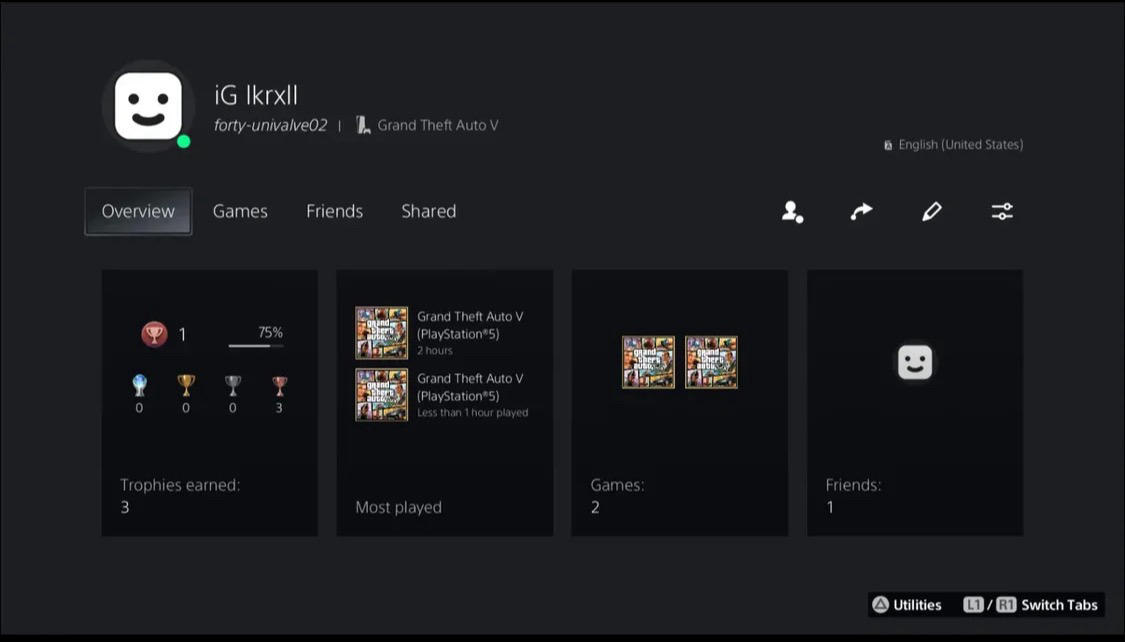Click the red trophy level icon
The width and height of the screenshot is (1125, 642).
point(154,334)
